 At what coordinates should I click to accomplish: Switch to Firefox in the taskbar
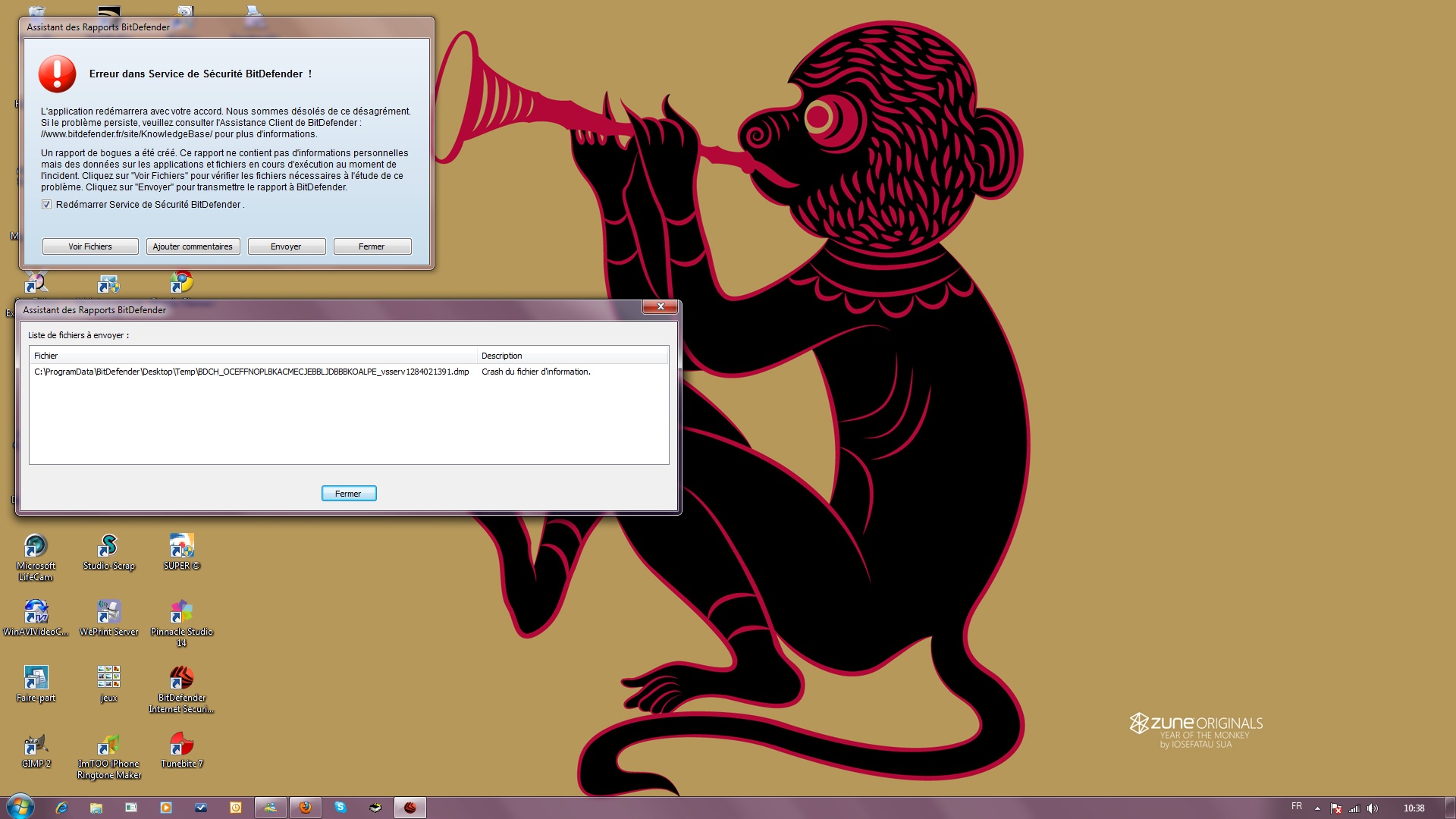click(306, 808)
